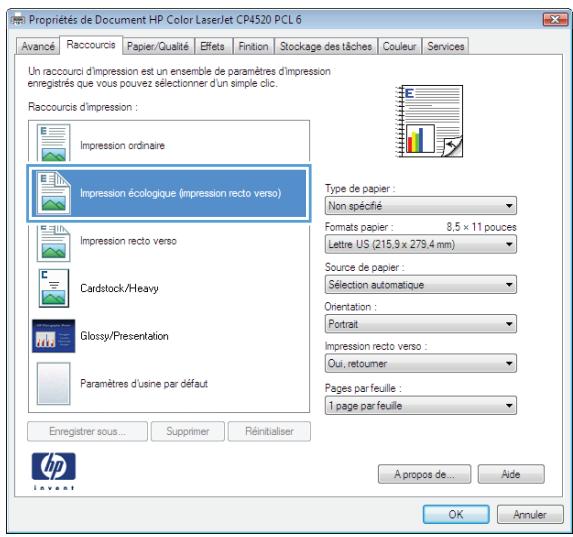Close the properties dialog window

(555, 19)
